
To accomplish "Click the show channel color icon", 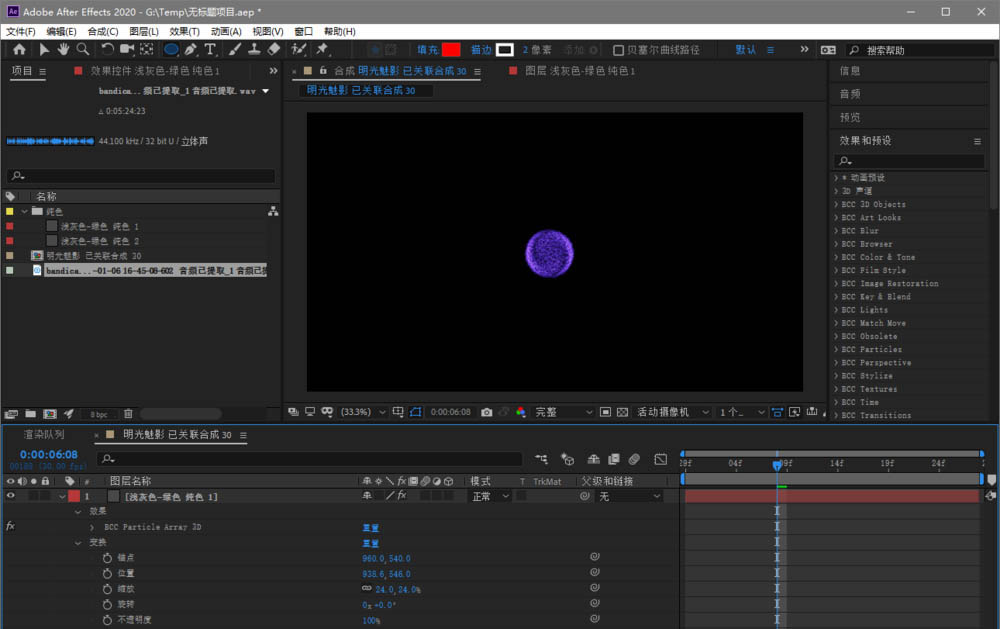I will [x=521, y=412].
